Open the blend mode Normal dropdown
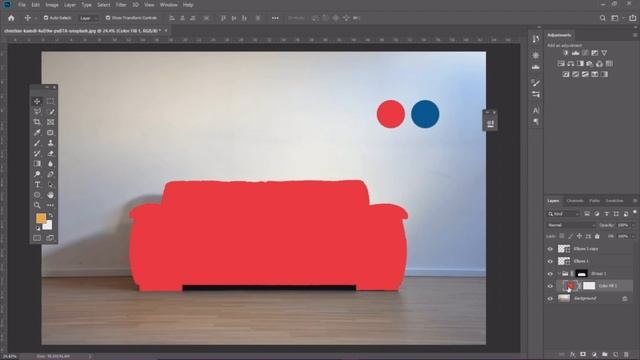640x360 pixels. 571,225
